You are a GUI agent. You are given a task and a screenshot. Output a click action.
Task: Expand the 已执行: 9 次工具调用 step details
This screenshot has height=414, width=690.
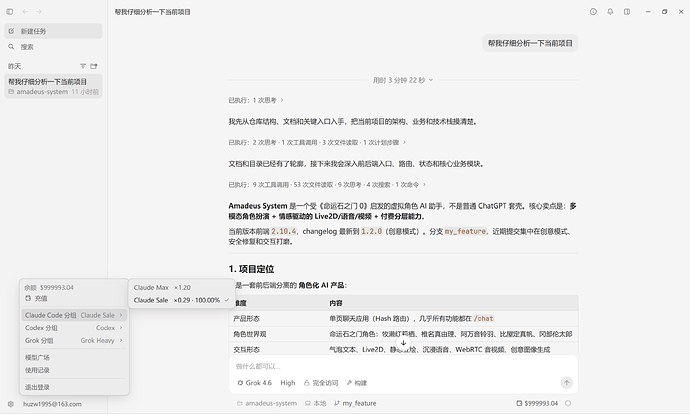point(327,185)
